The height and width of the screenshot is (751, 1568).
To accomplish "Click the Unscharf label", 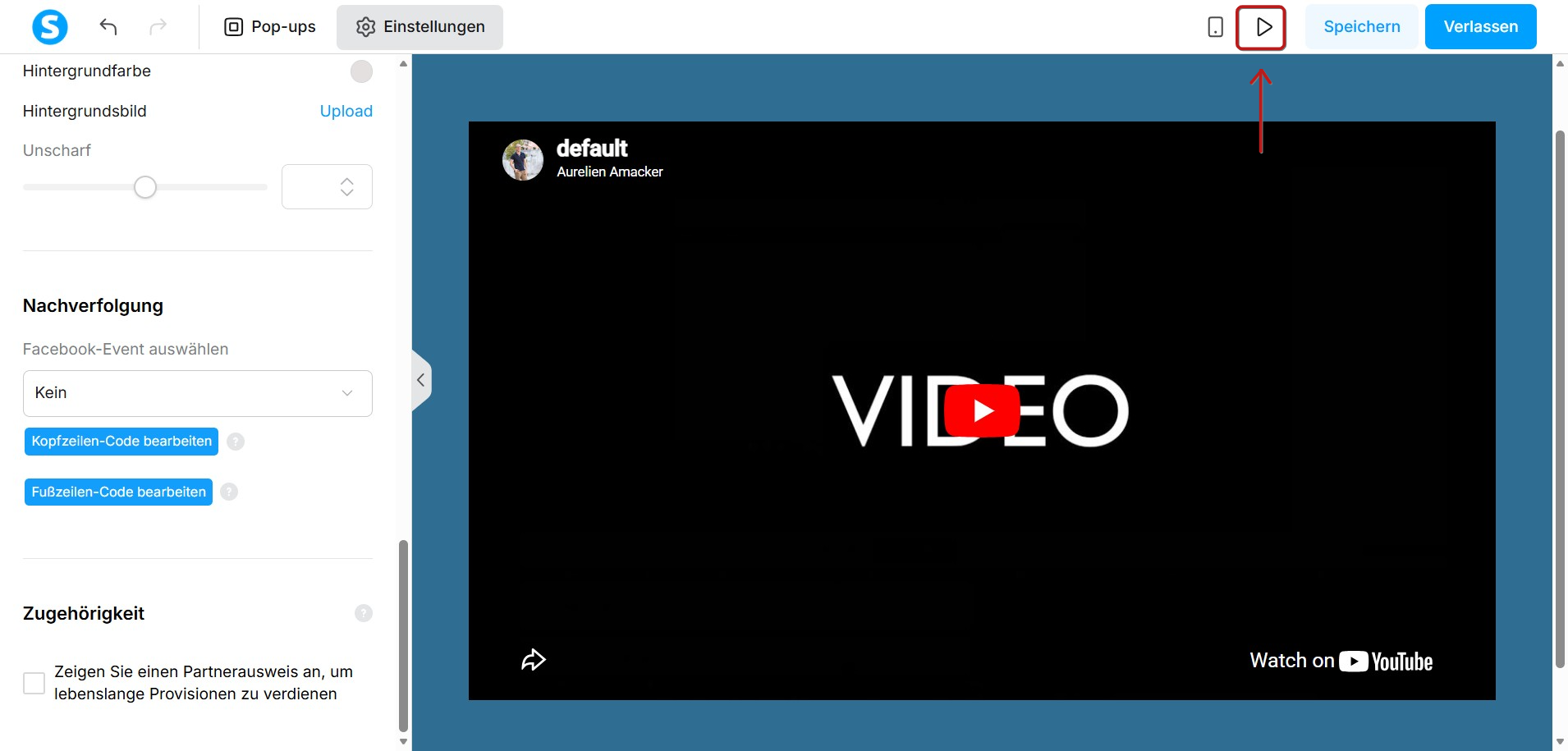I will [57, 151].
